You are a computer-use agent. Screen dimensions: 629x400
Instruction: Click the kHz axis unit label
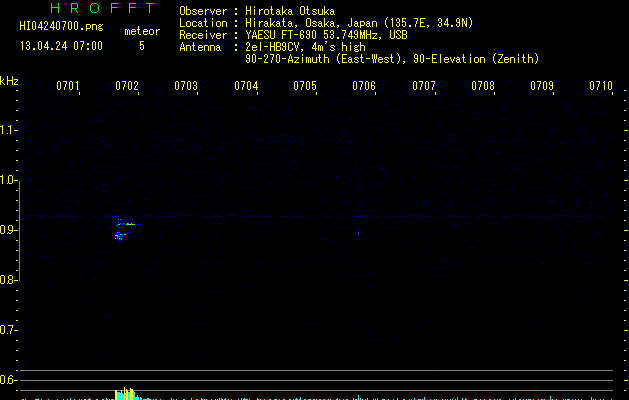coord(9,81)
